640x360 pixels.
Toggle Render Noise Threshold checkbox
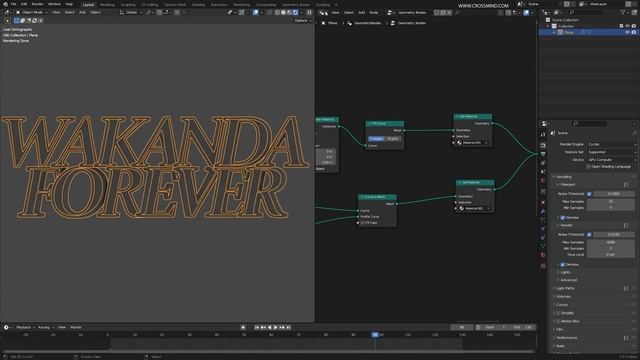coord(589,235)
